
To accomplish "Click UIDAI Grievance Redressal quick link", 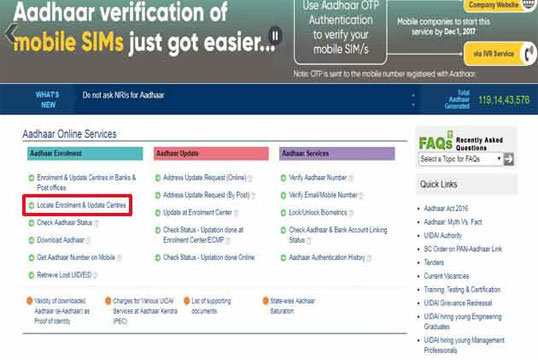I will pos(458,303).
